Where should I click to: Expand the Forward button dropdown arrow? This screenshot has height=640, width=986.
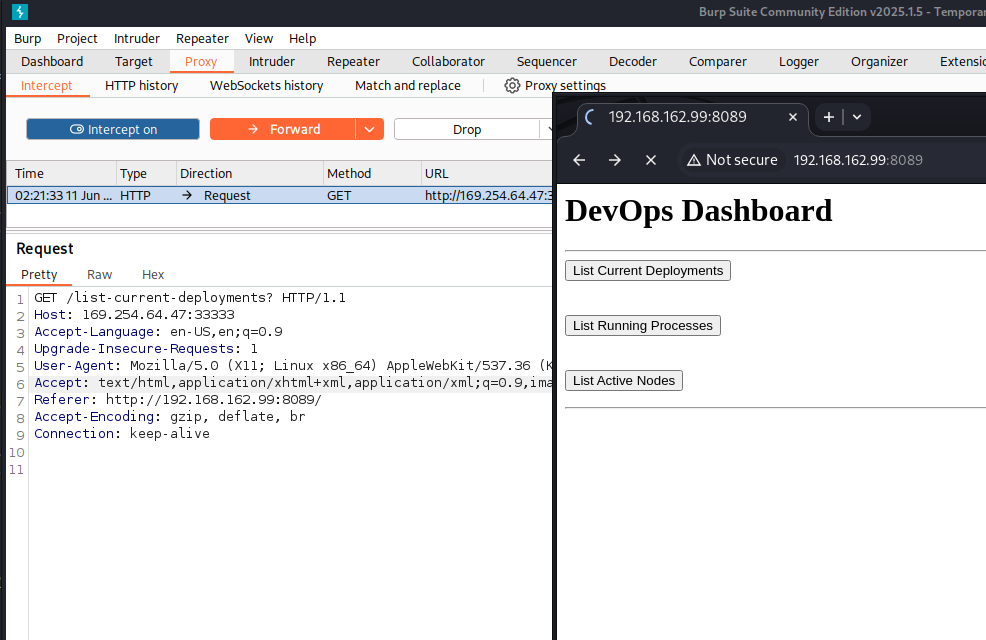click(x=370, y=129)
